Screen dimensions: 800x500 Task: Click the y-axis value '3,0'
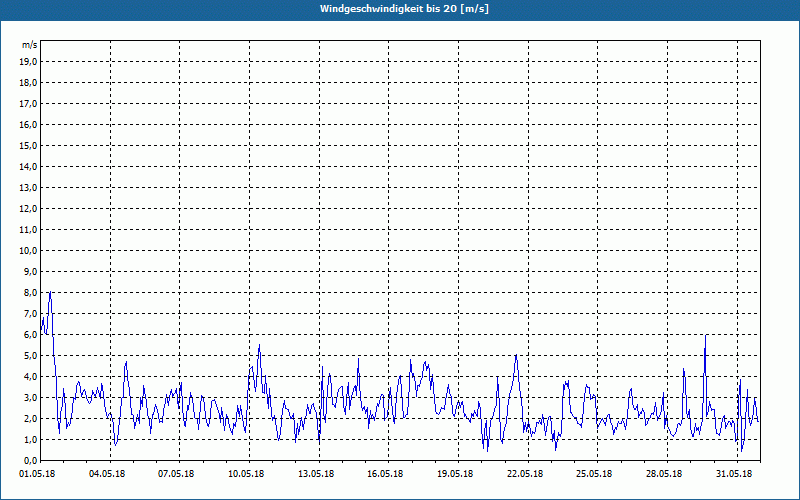30,397
